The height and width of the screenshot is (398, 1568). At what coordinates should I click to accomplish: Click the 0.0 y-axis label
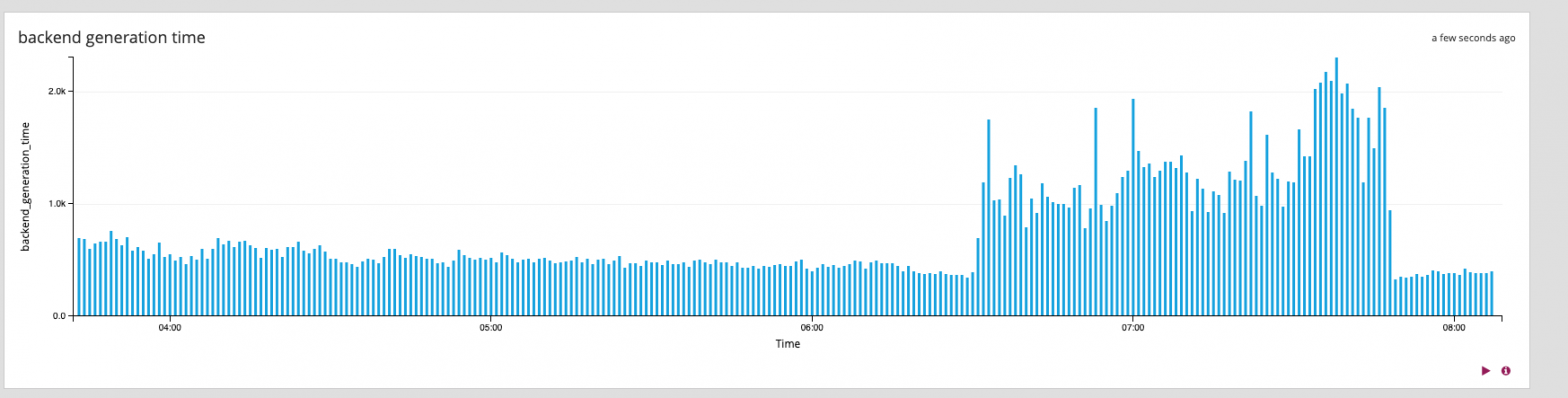(60, 315)
